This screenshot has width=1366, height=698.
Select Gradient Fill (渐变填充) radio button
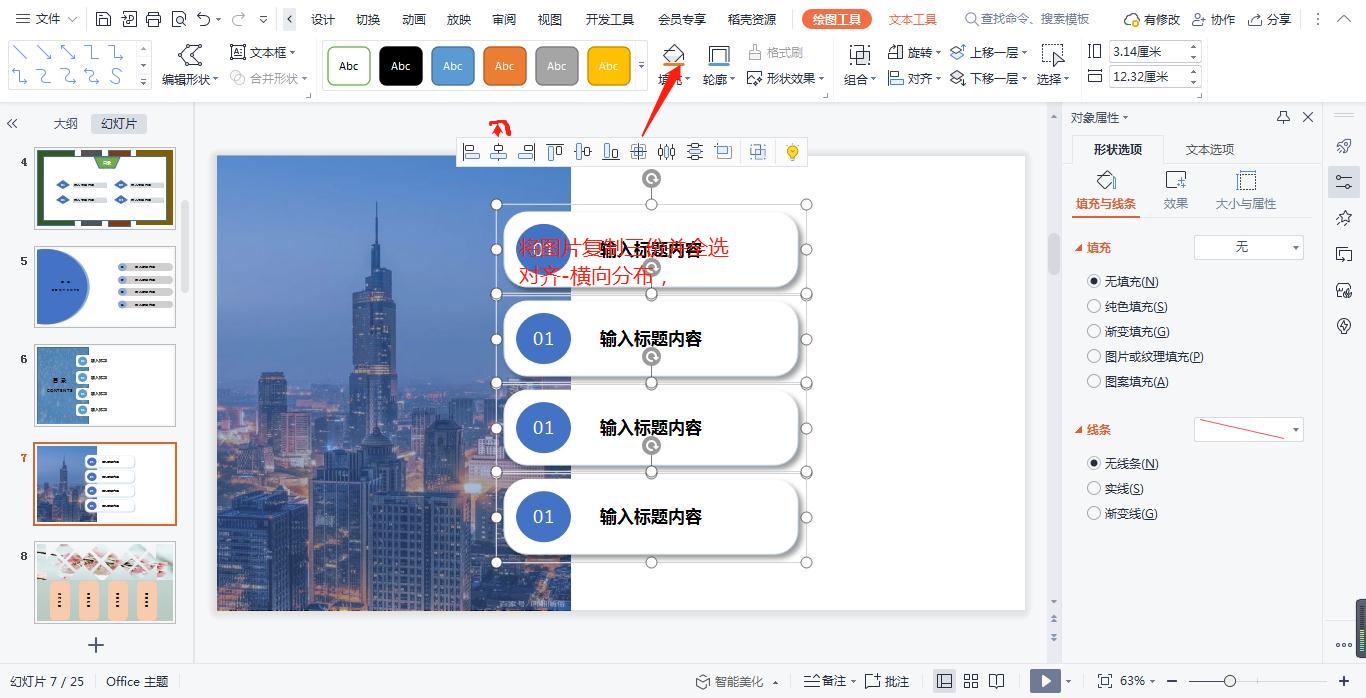1094,332
